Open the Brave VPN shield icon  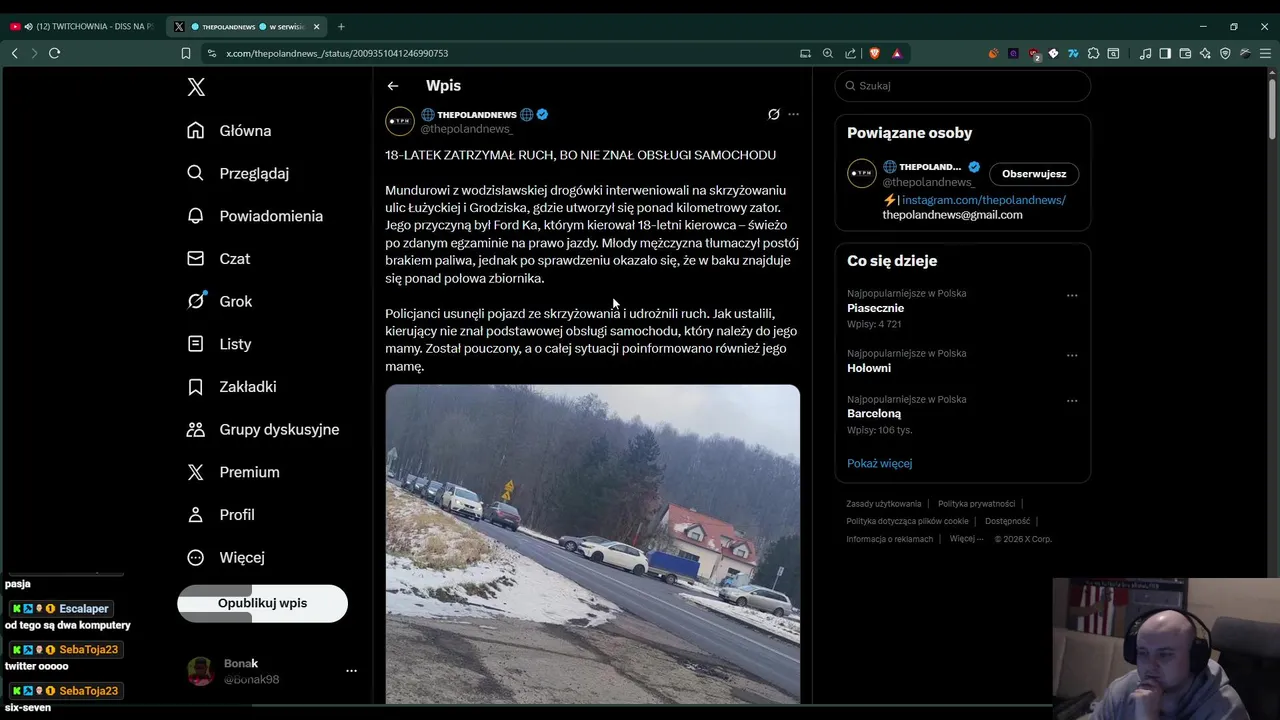point(1225,53)
